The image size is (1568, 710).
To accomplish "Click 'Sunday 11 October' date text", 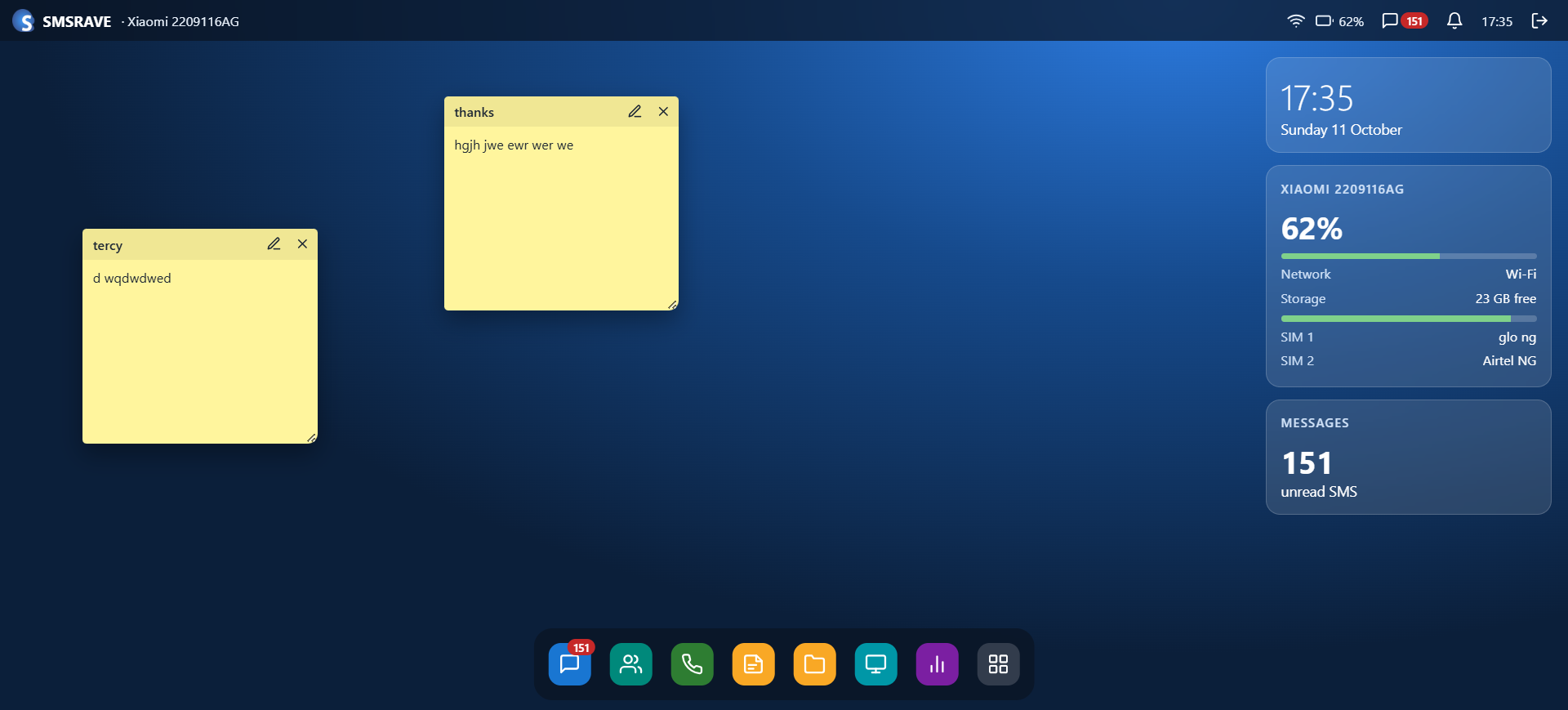I will (1341, 130).
